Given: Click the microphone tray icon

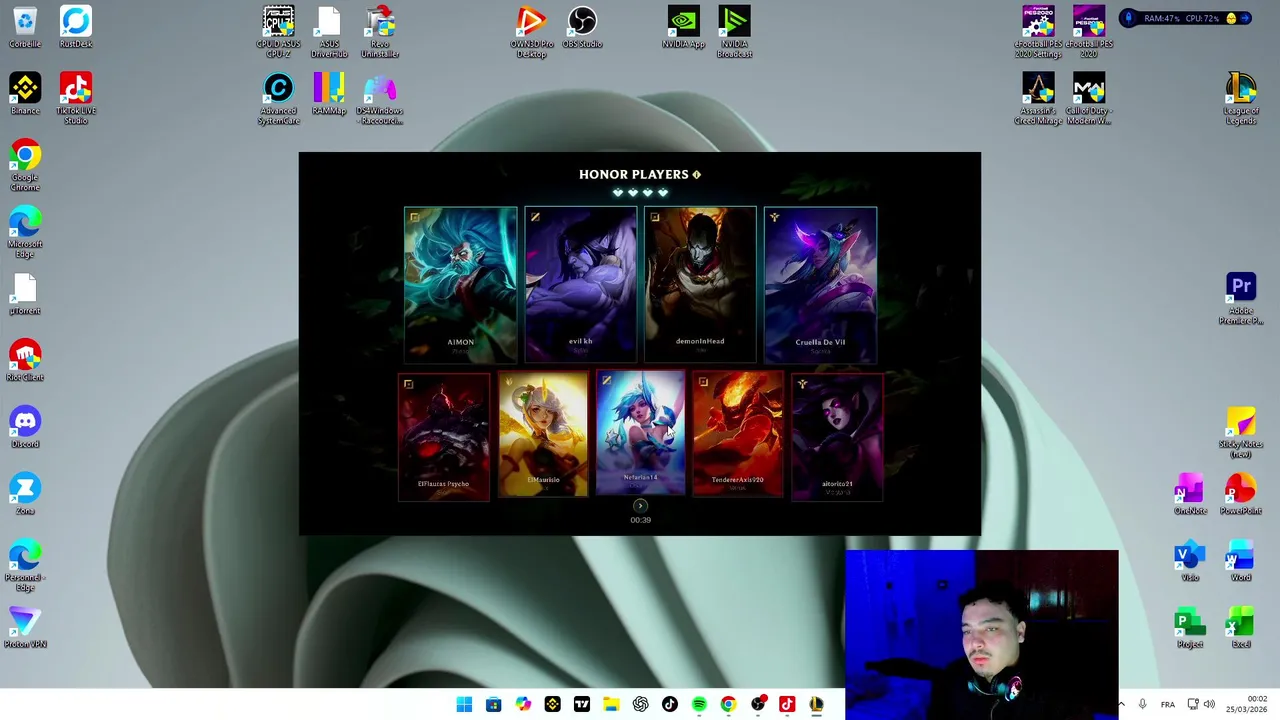Looking at the screenshot, I should coord(1142,705).
